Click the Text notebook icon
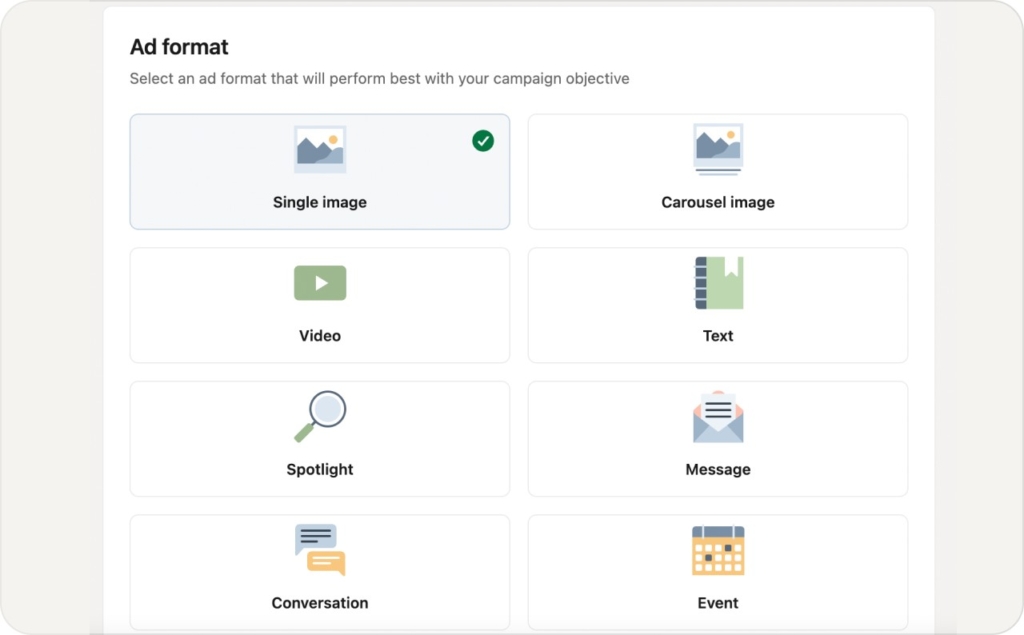1024x635 pixels. click(x=718, y=283)
